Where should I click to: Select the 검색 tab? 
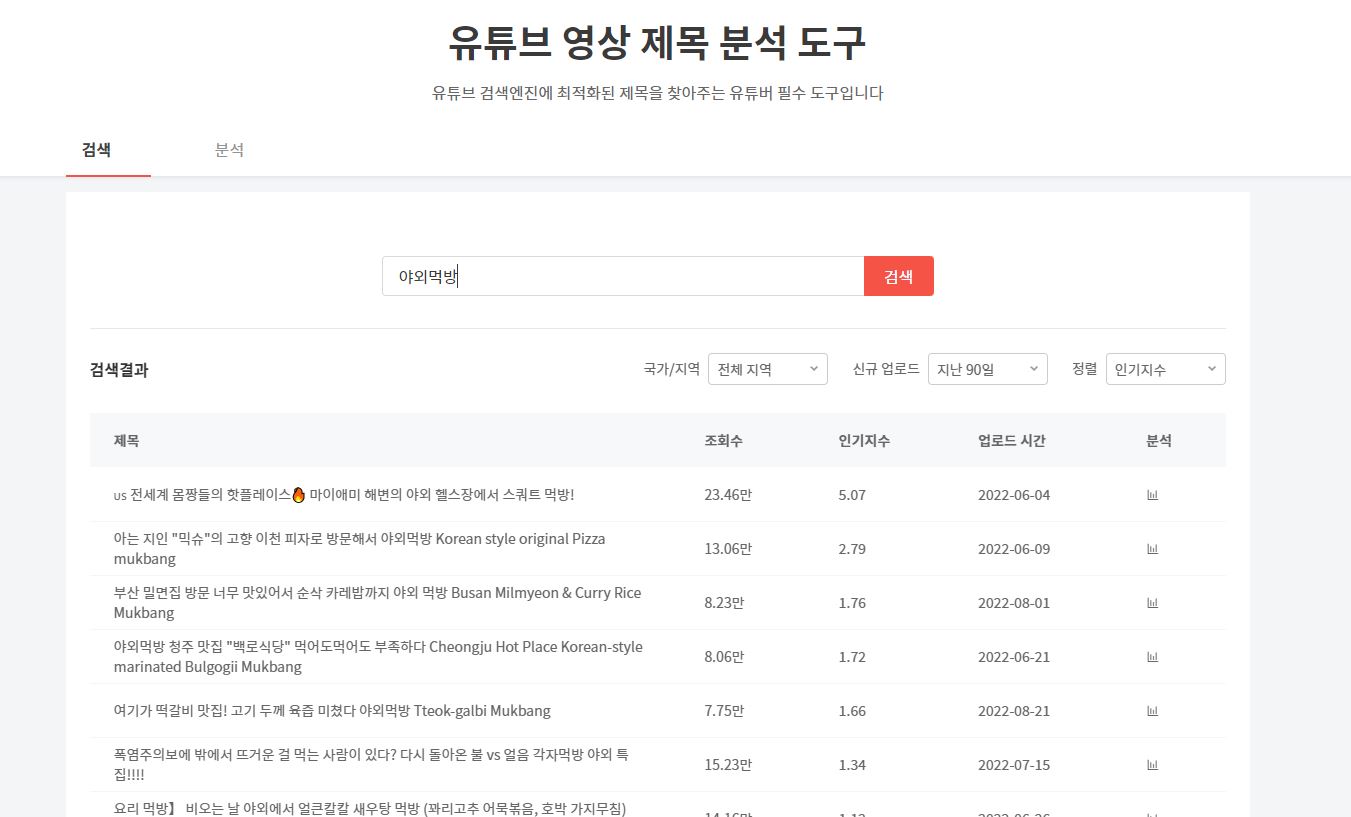pyautogui.click(x=96, y=150)
